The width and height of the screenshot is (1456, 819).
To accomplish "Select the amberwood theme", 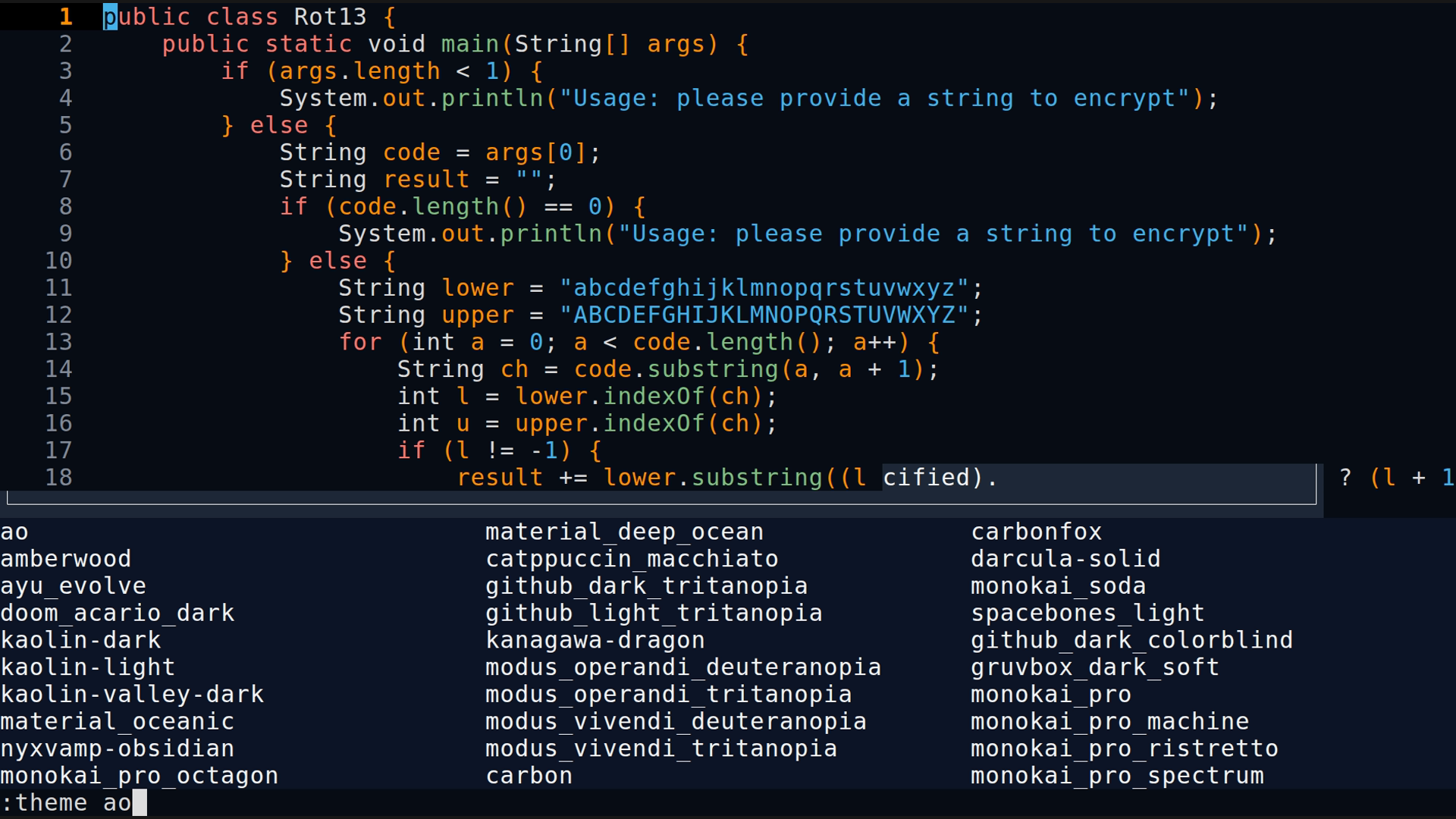I will pos(66,558).
